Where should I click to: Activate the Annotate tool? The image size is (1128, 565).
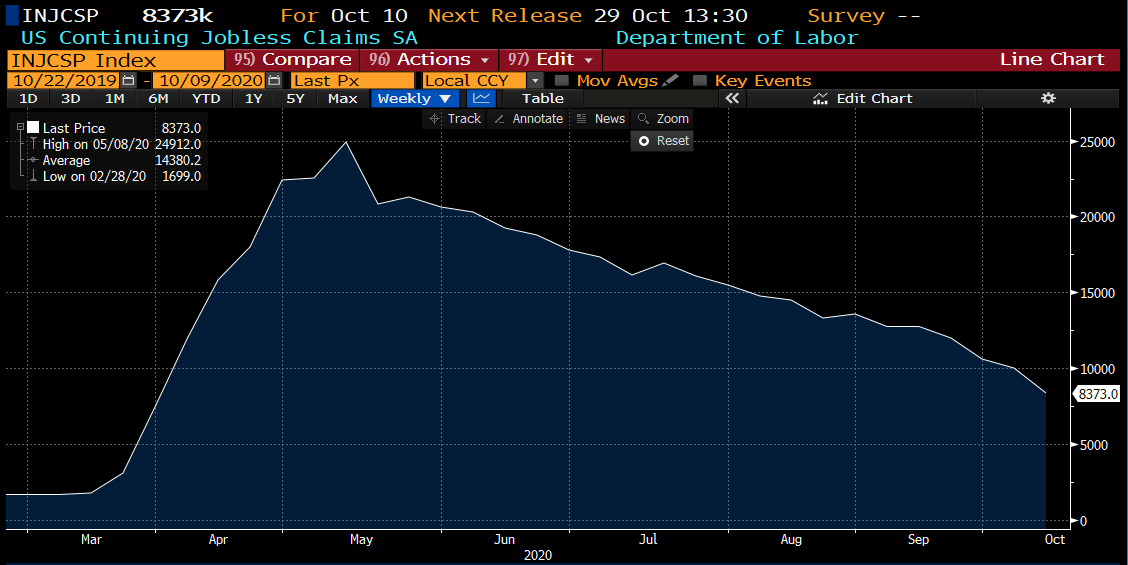point(528,119)
